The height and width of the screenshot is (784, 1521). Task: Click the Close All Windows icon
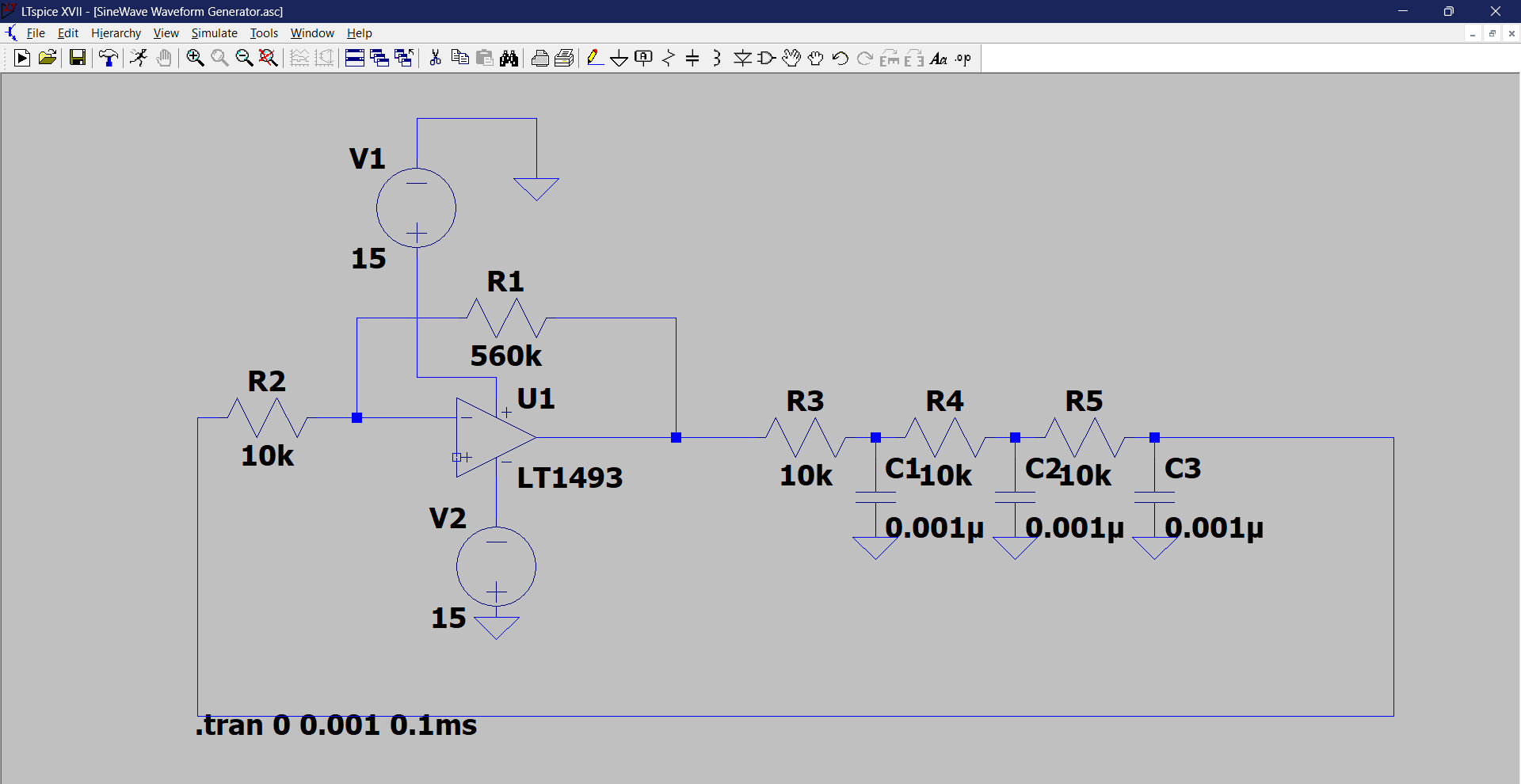(x=404, y=58)
